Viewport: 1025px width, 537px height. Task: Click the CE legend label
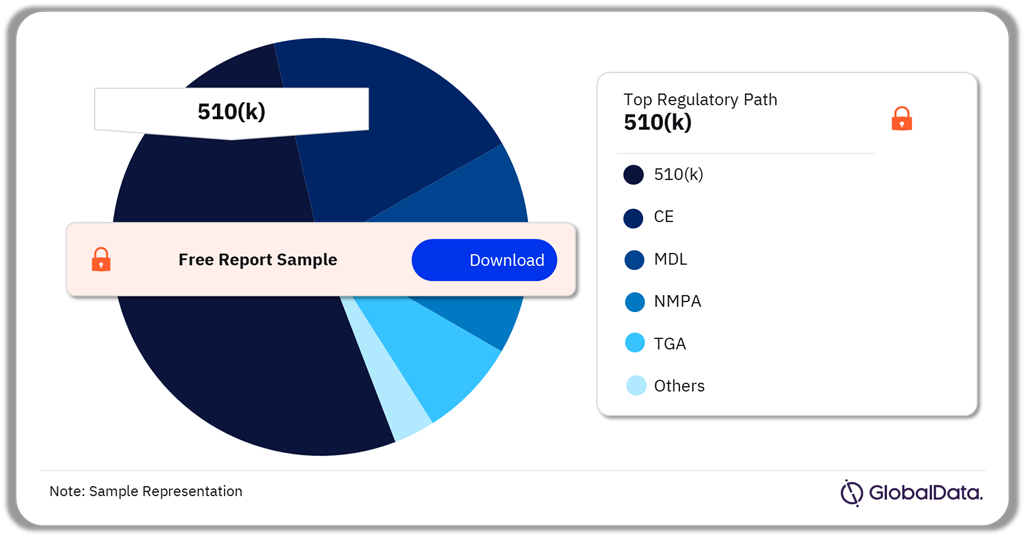[664, 217]
